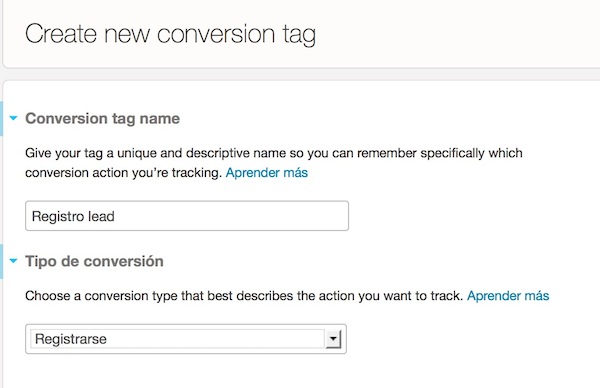Click the Create new conversion tag title
This screenshot has height=388, width=600.
pos(170,34)
